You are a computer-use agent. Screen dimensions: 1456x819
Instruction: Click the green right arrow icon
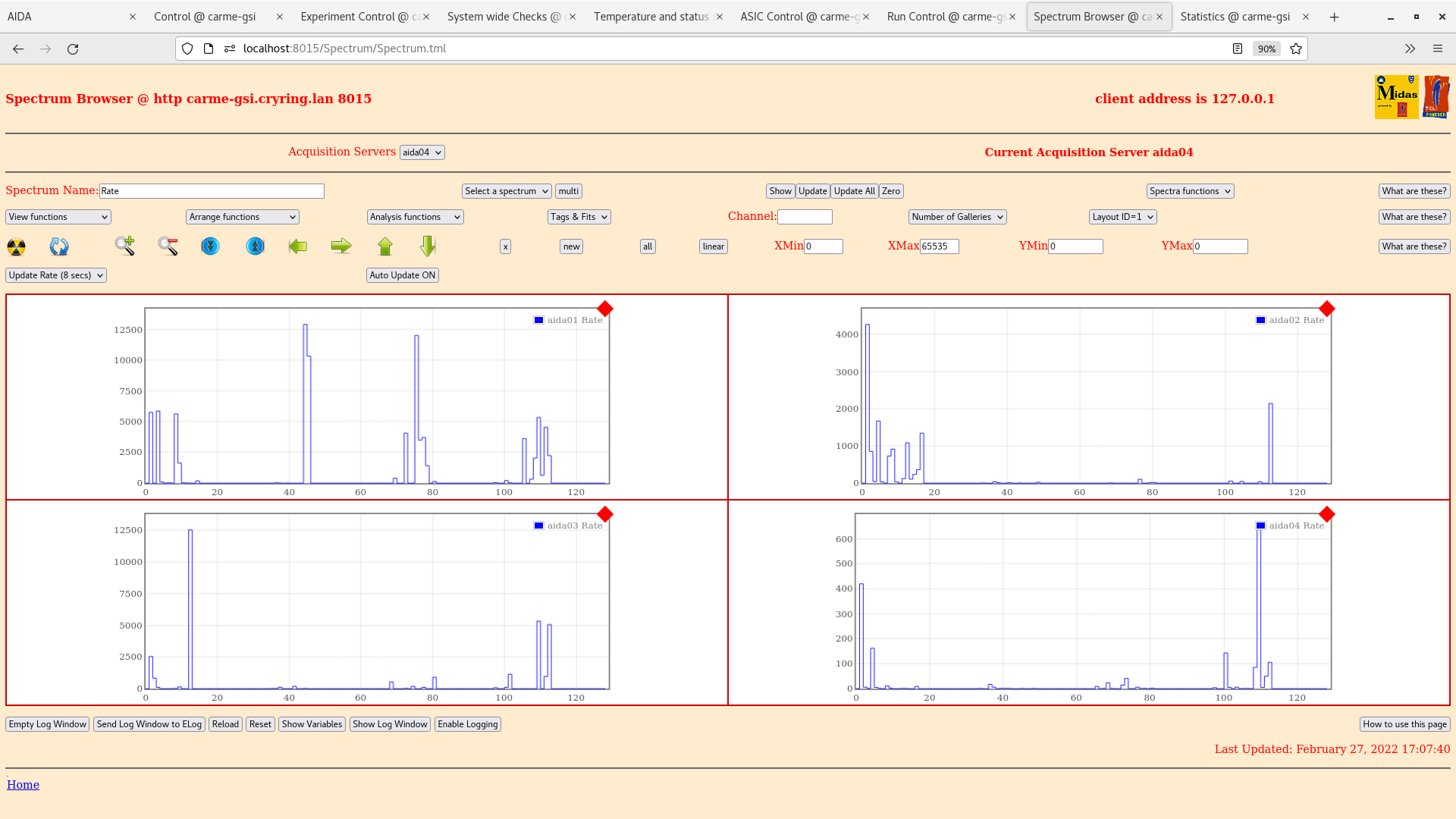pyautogui.click(x=341, y=246)
